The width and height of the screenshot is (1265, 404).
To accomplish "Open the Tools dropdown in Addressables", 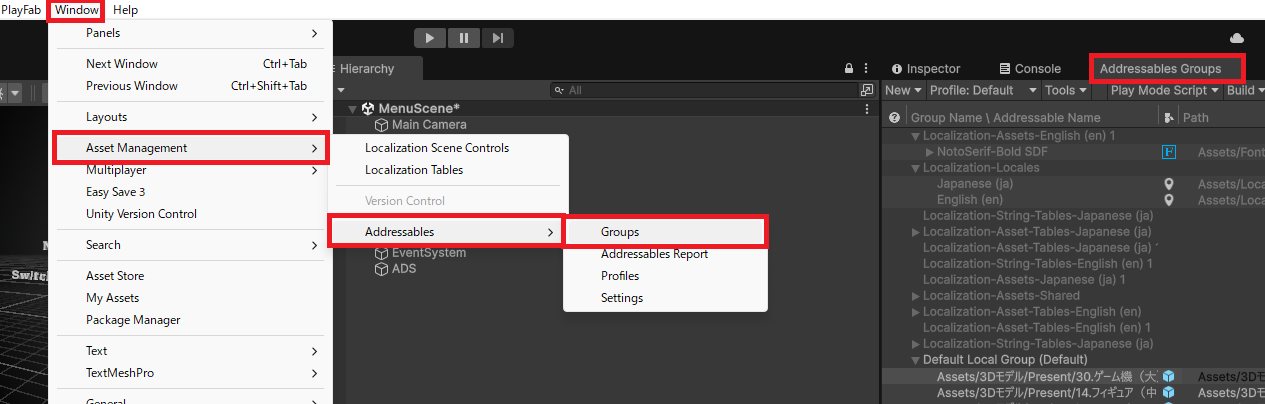I will pos(1065,90).
